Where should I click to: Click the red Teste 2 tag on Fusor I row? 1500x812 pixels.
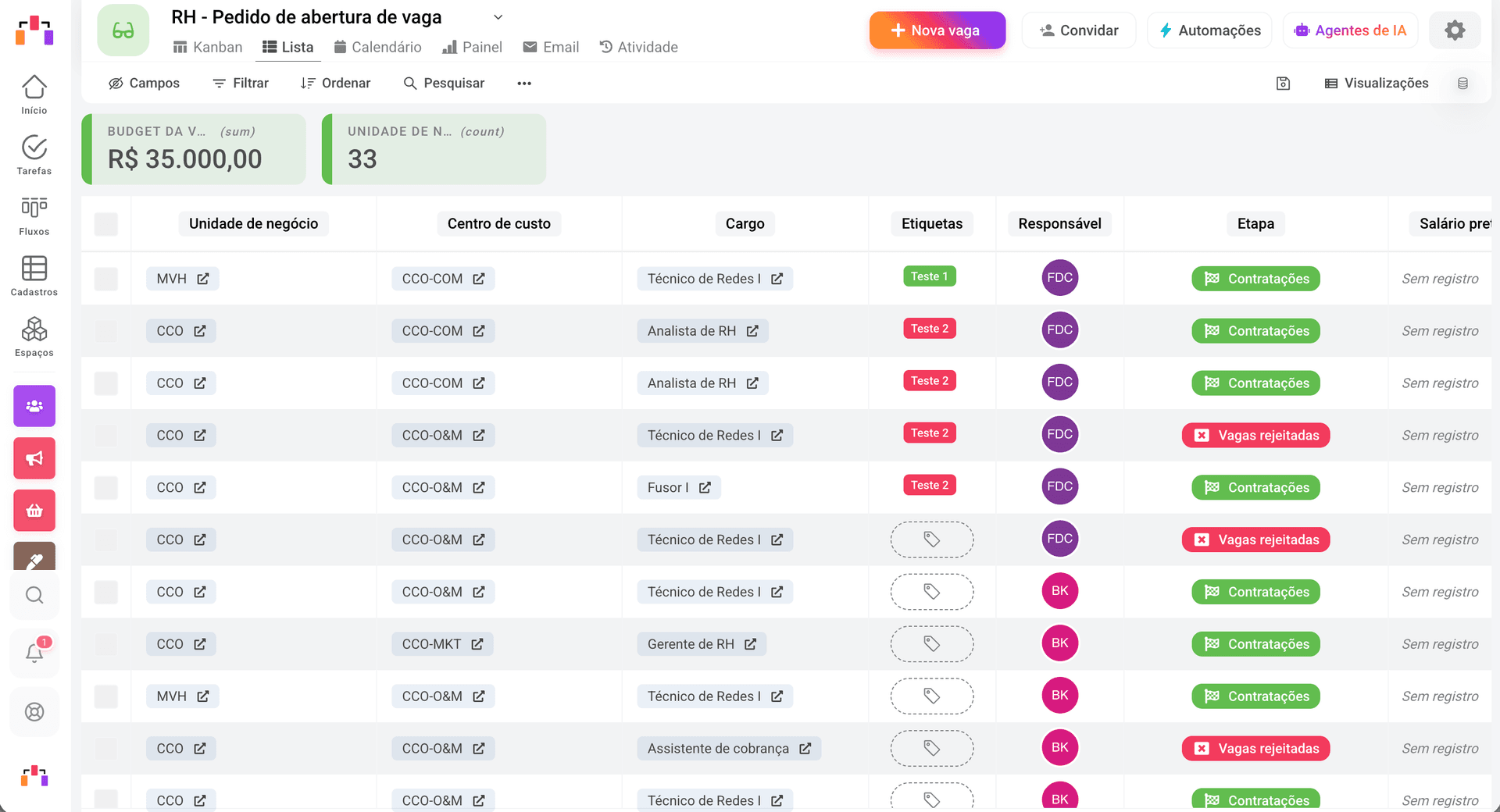click(930, 485)
